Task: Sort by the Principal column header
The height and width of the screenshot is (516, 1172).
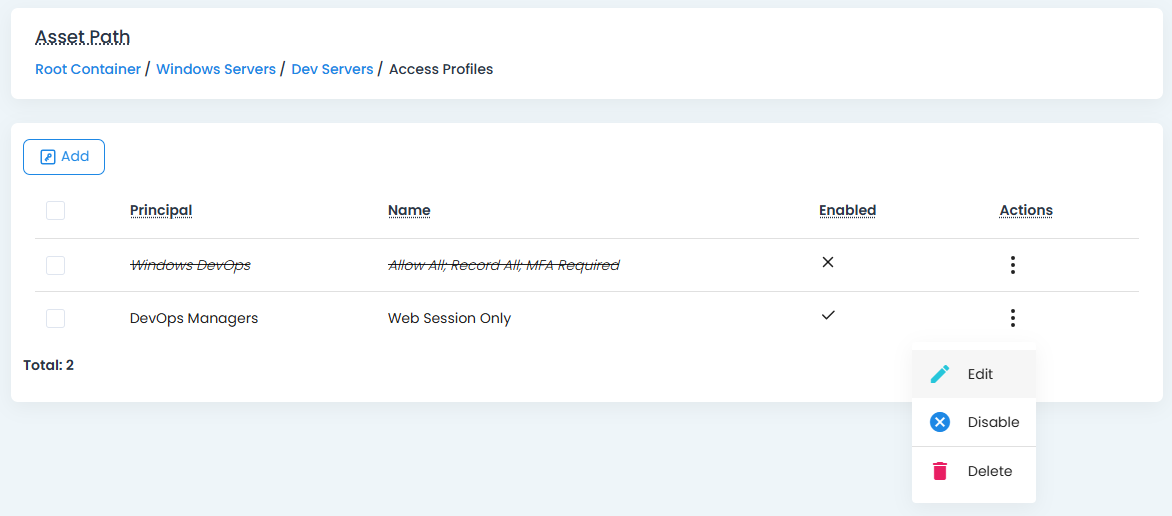Action: 161,210
